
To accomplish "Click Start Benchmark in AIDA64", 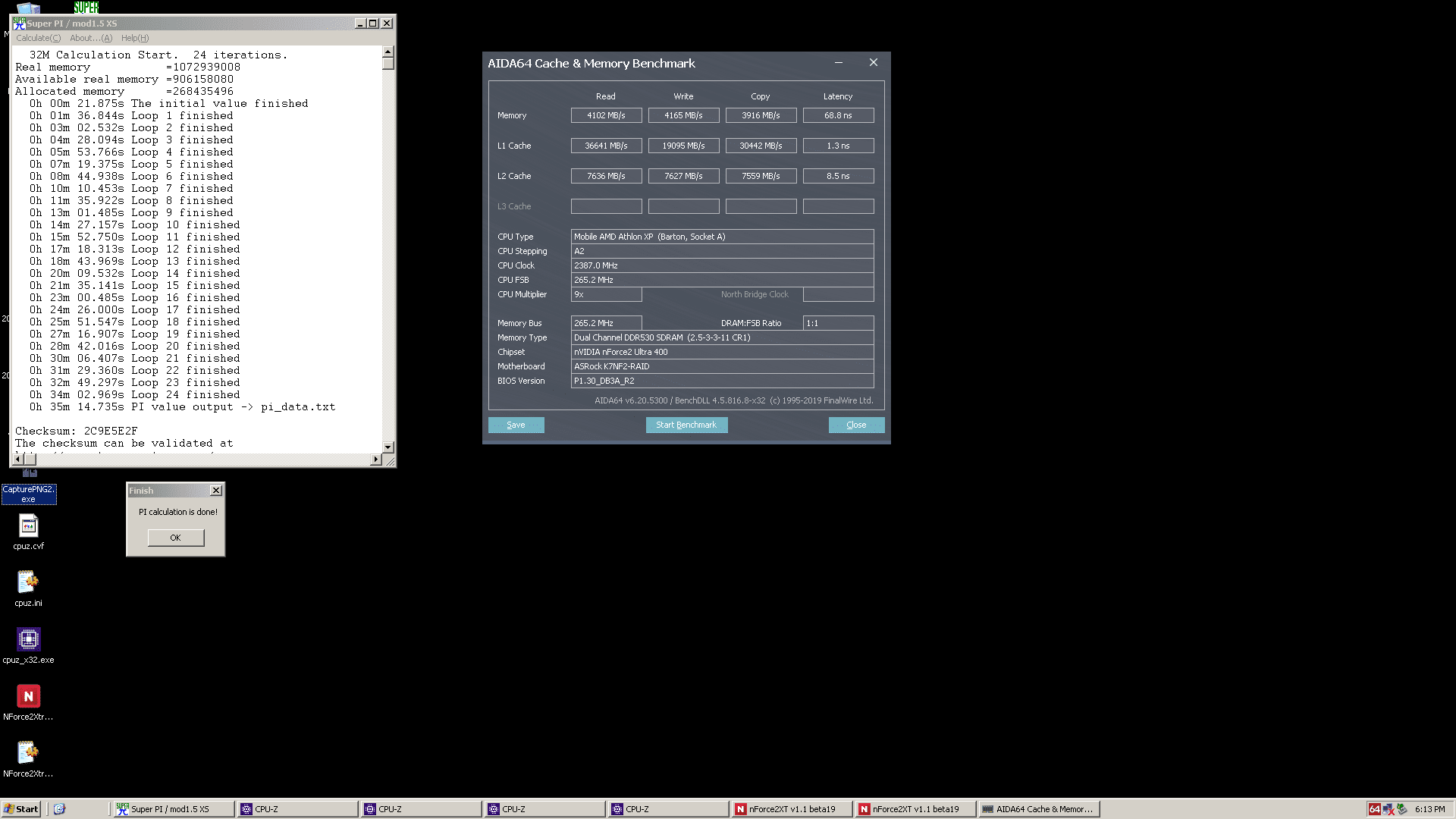I will tap(686, 425).
